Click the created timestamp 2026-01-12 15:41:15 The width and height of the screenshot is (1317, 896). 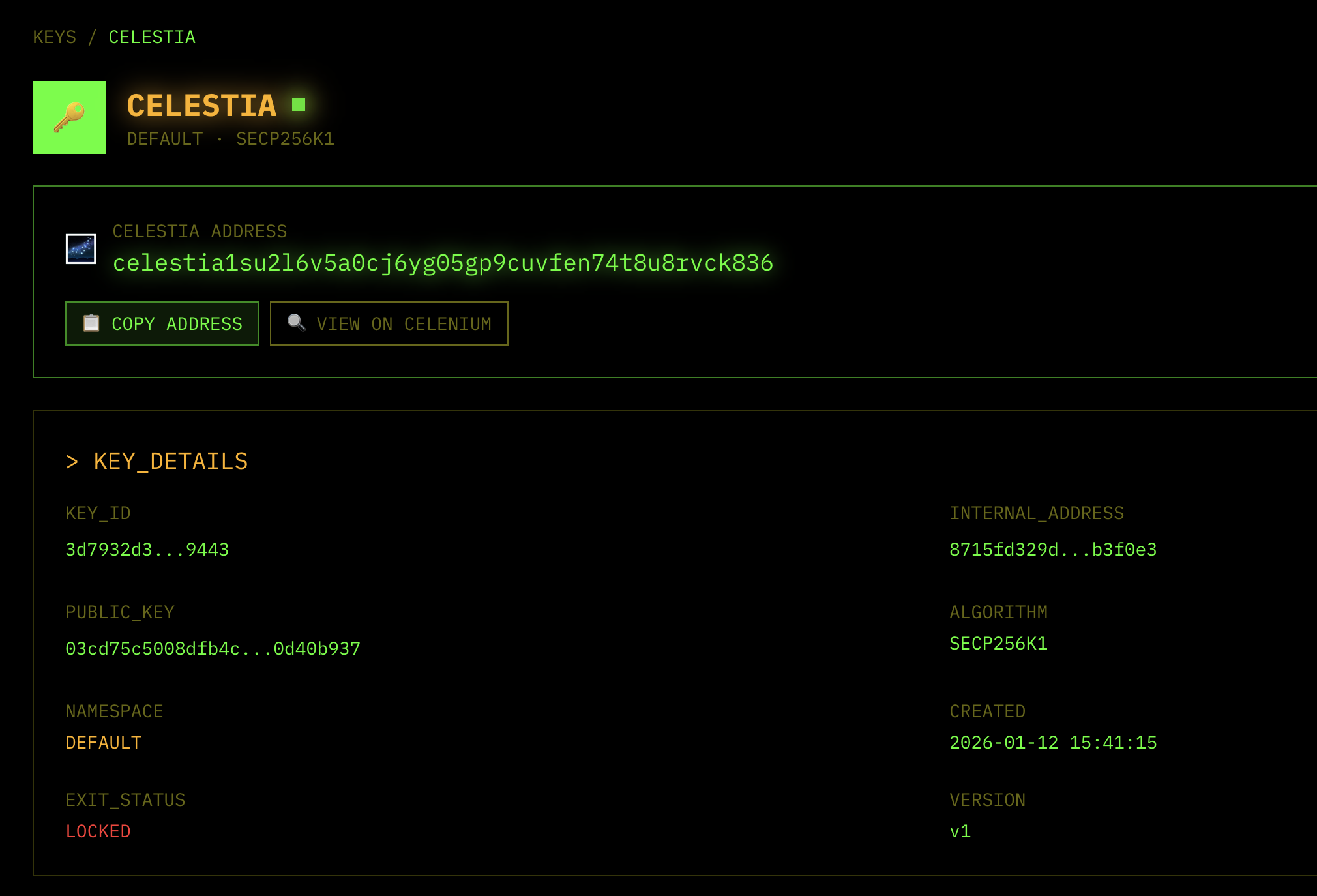(1053, 743)
